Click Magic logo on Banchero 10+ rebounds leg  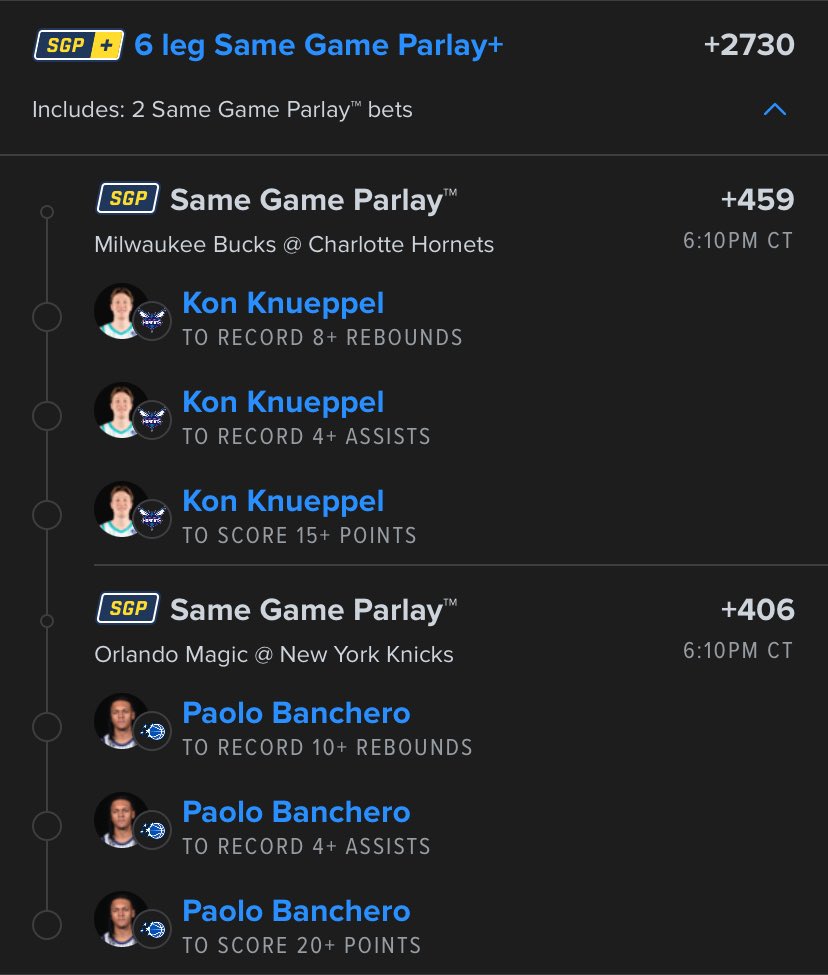coord(152,731)
